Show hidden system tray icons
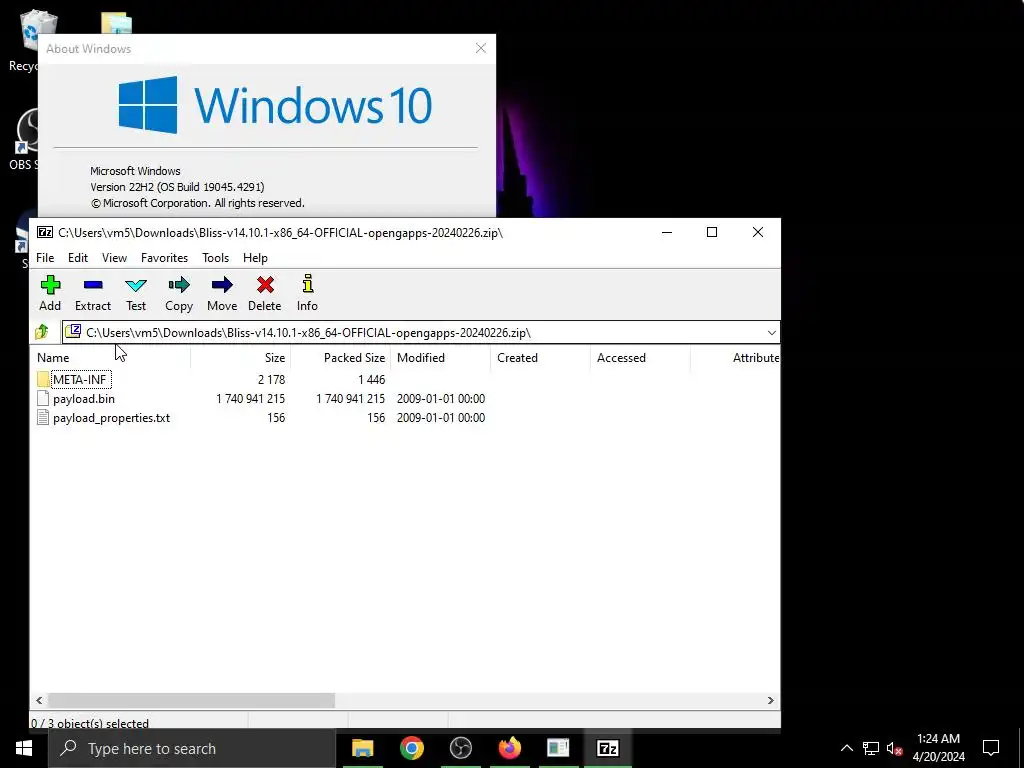1024x768 pixels. (x=846, y=748)
